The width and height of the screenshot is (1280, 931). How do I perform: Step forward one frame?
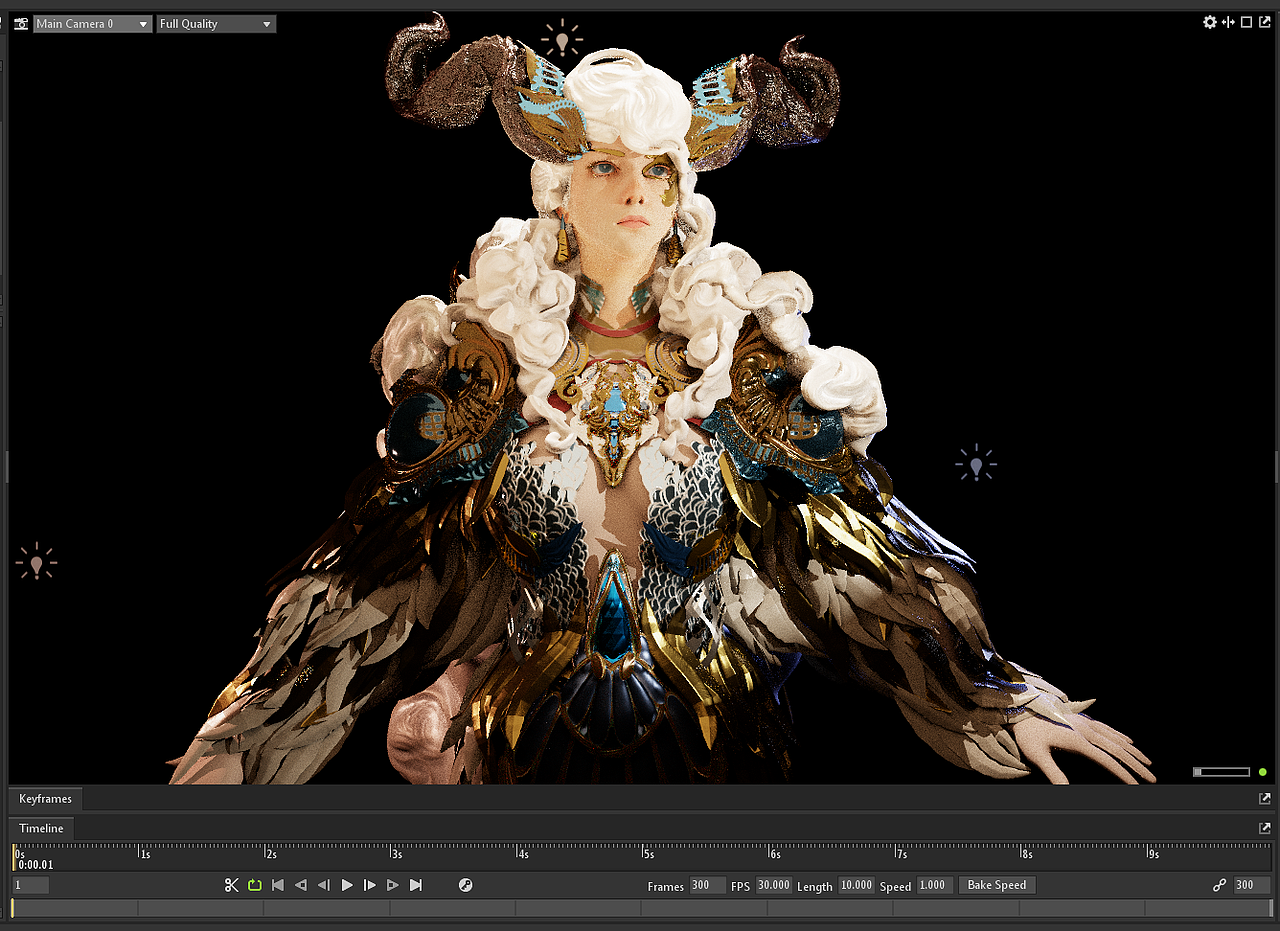370,885
